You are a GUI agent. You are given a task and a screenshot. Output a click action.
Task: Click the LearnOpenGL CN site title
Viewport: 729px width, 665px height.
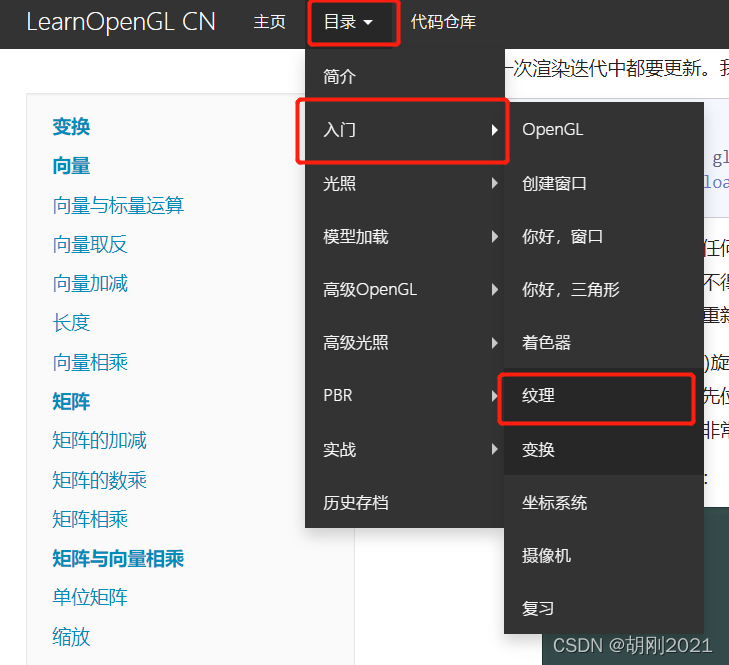121,22
